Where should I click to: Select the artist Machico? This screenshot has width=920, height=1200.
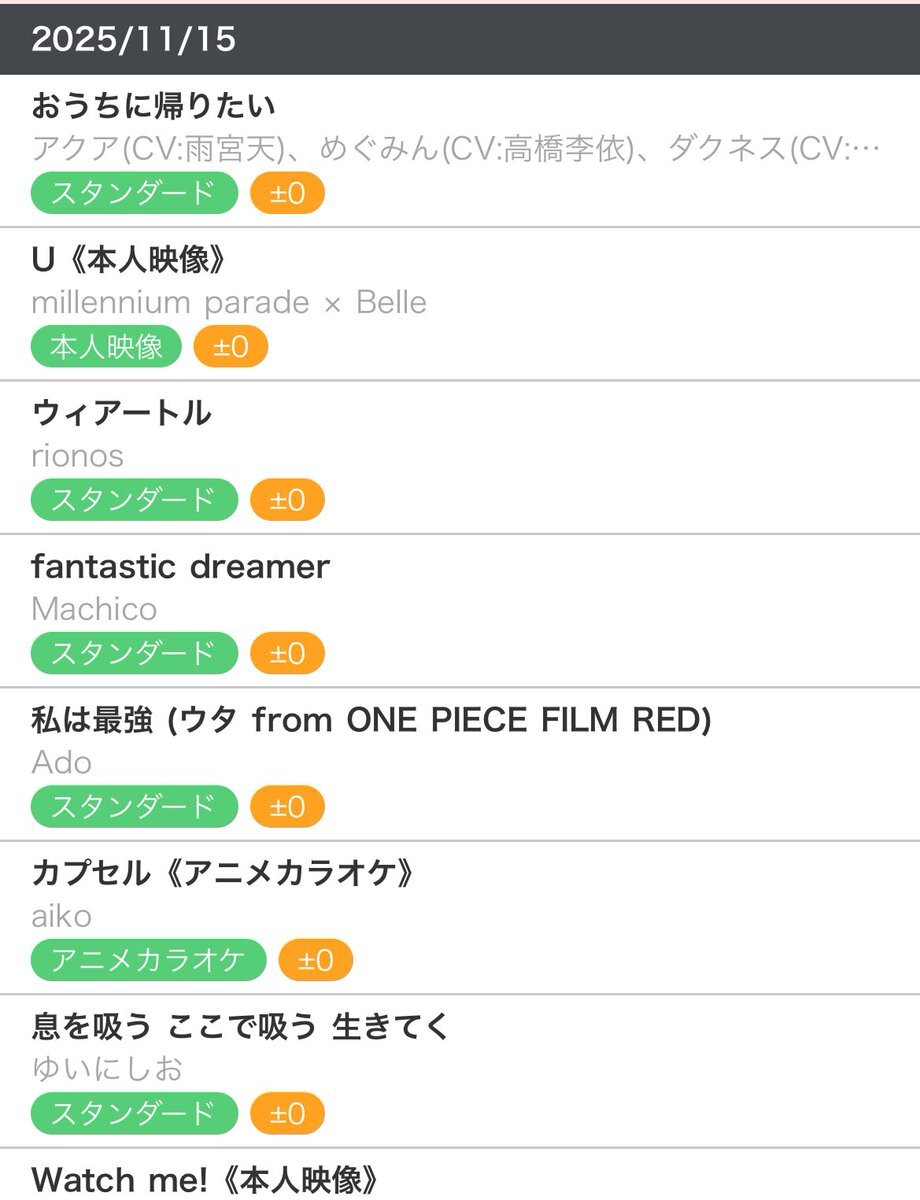pyautogui.click(x=94, y=609)
